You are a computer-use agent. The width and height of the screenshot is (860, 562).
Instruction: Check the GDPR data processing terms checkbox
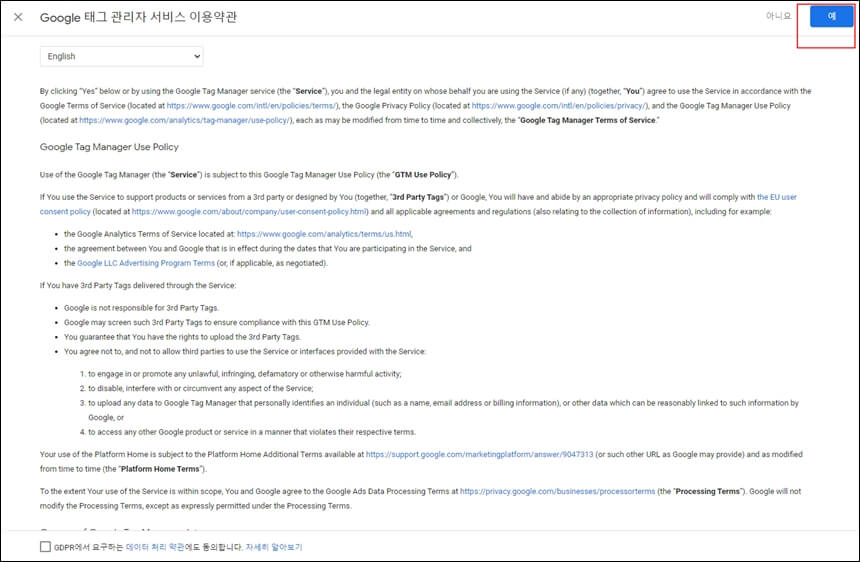point(46,547)
